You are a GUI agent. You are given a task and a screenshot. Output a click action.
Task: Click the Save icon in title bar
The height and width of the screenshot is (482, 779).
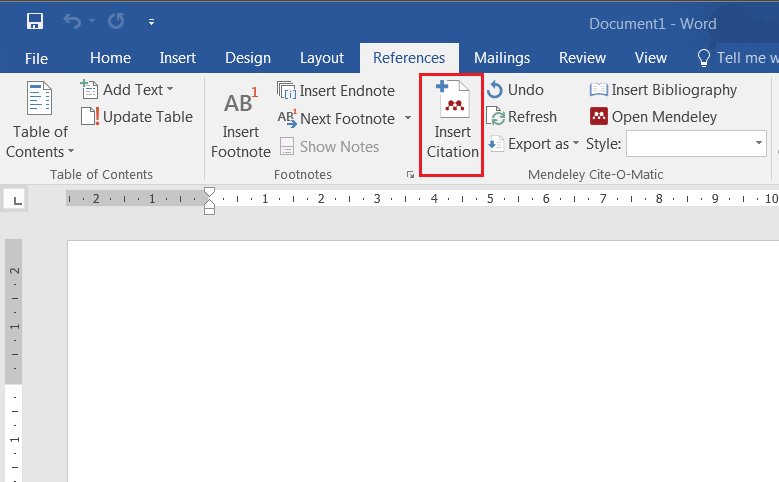(35, 21)
